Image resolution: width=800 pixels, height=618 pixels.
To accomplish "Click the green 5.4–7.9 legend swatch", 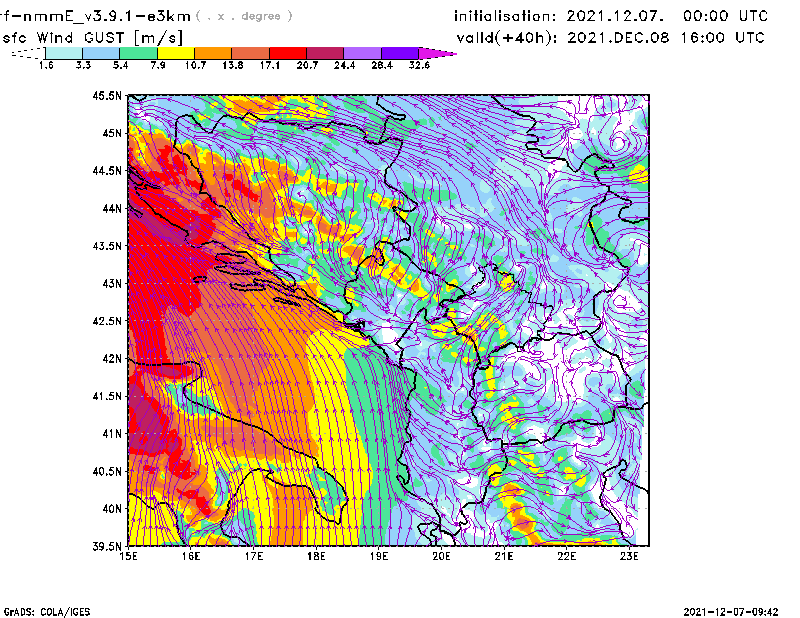I will coord(138,53).
